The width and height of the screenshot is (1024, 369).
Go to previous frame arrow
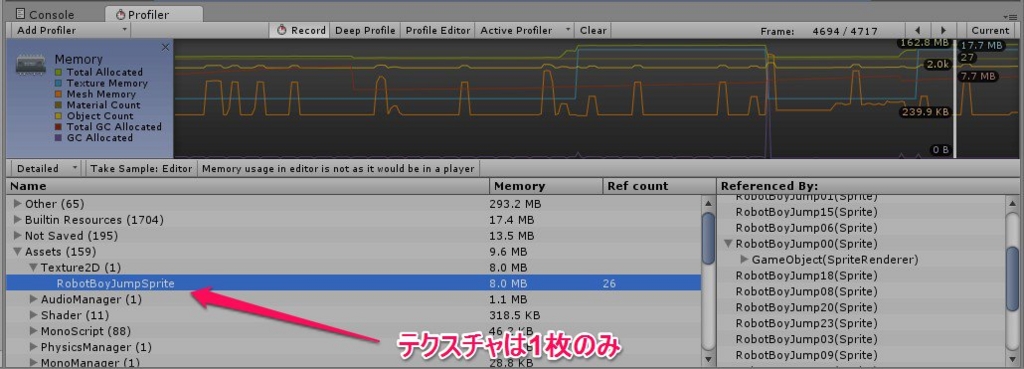tap(918, 30)
